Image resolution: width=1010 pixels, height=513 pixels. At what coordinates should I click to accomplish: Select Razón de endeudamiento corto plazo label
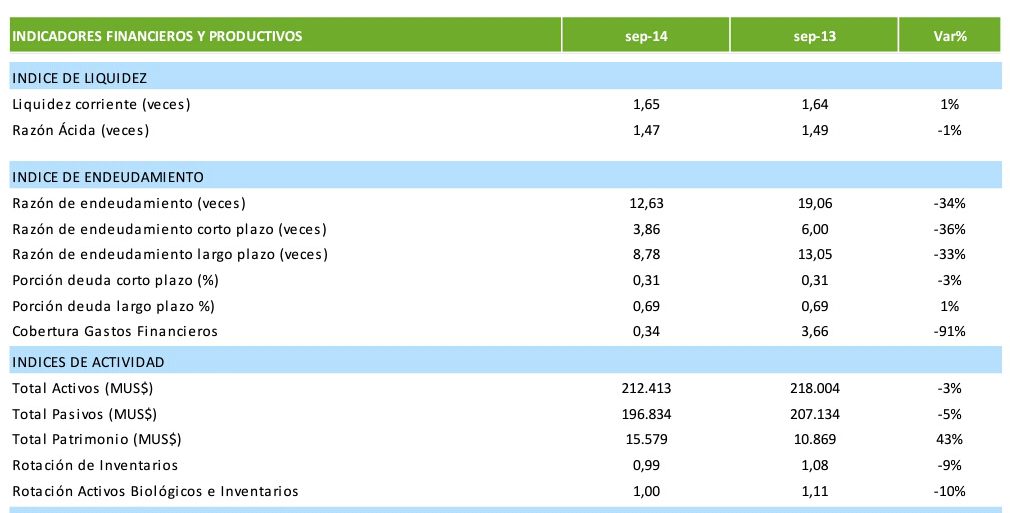169,229
